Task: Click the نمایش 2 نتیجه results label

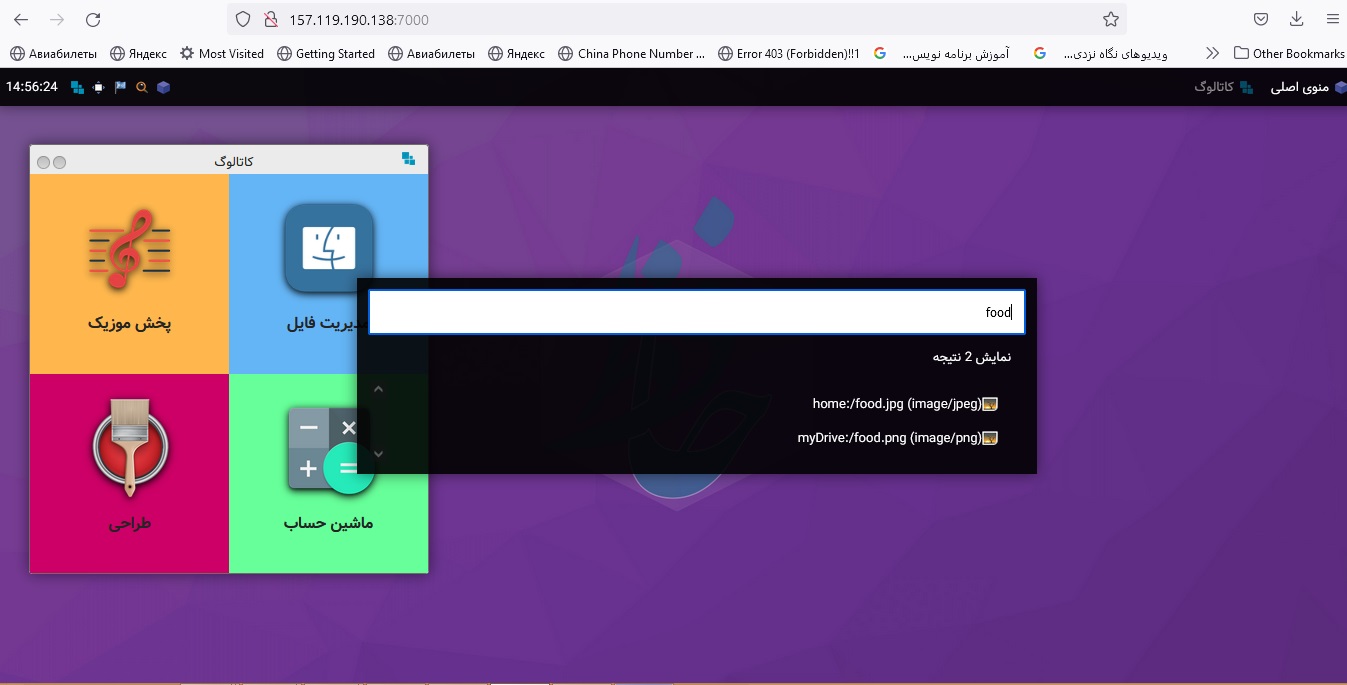Action: coord(972,357)
